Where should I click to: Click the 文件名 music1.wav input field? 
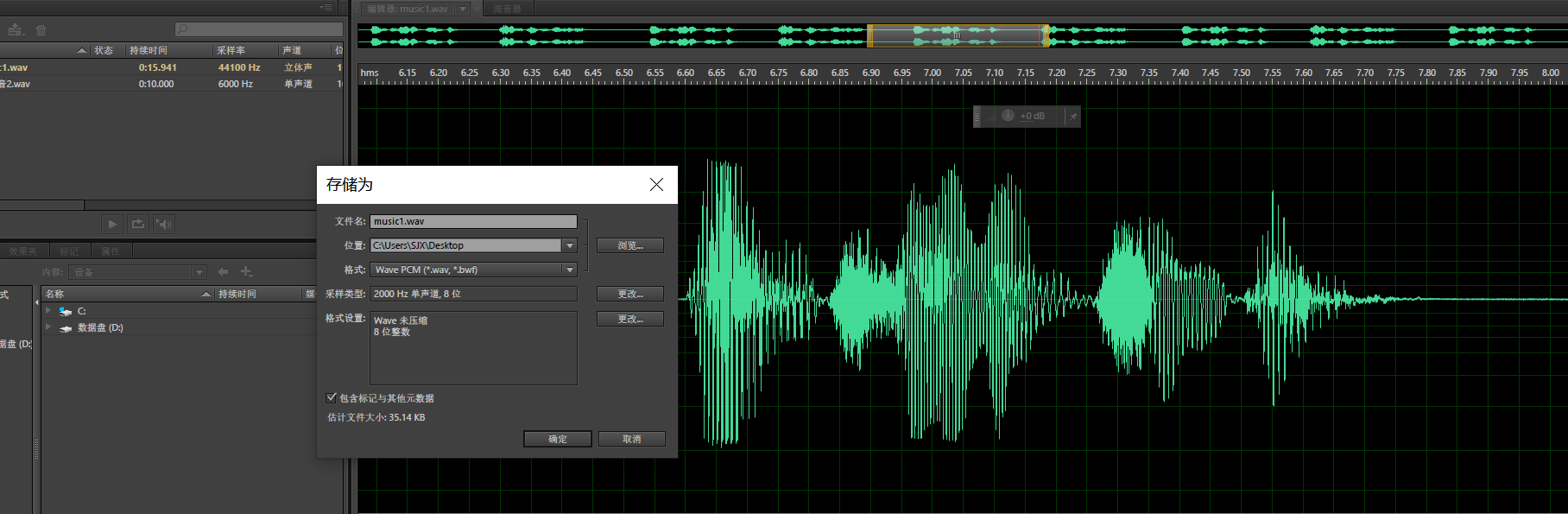473,221
